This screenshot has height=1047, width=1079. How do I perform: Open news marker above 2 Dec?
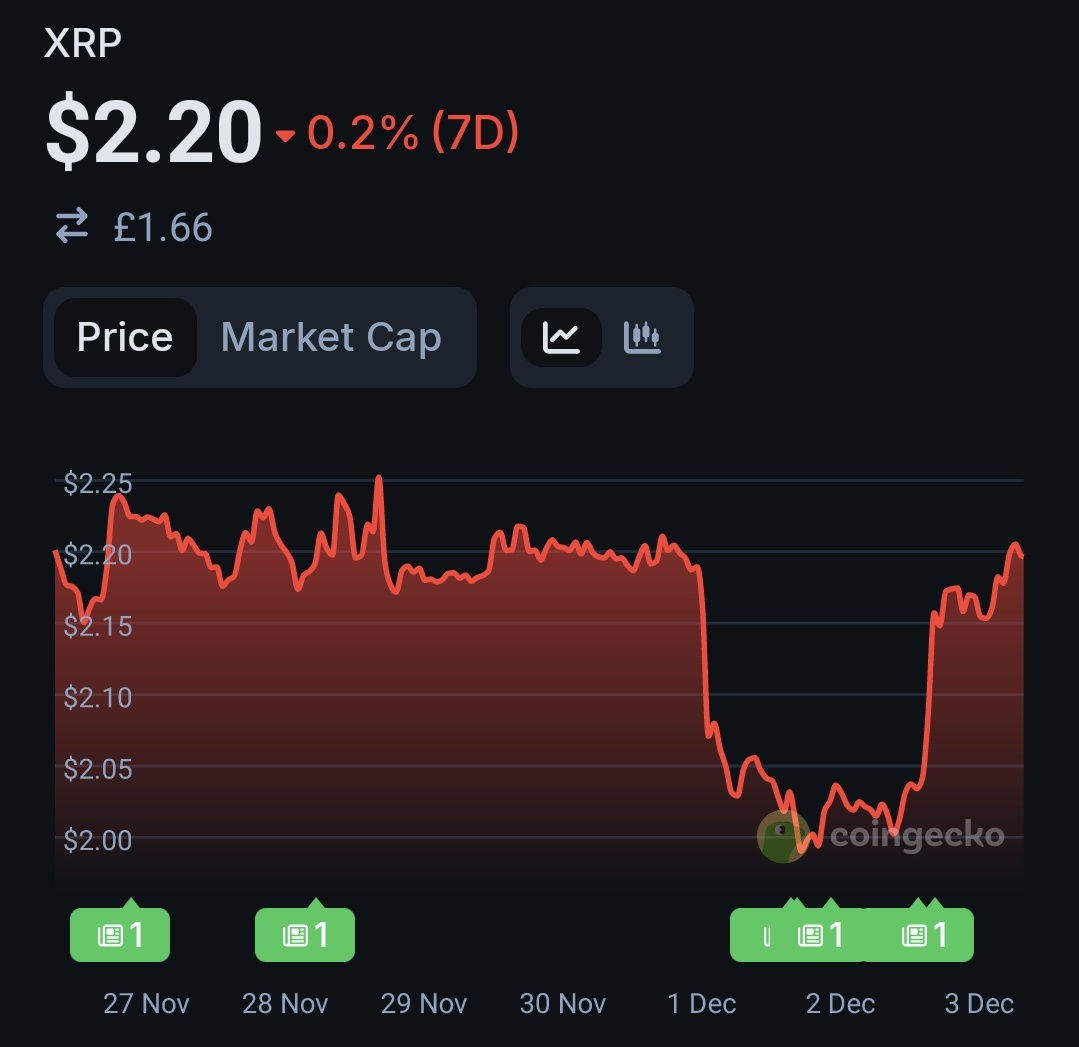[x=820, y=935]
